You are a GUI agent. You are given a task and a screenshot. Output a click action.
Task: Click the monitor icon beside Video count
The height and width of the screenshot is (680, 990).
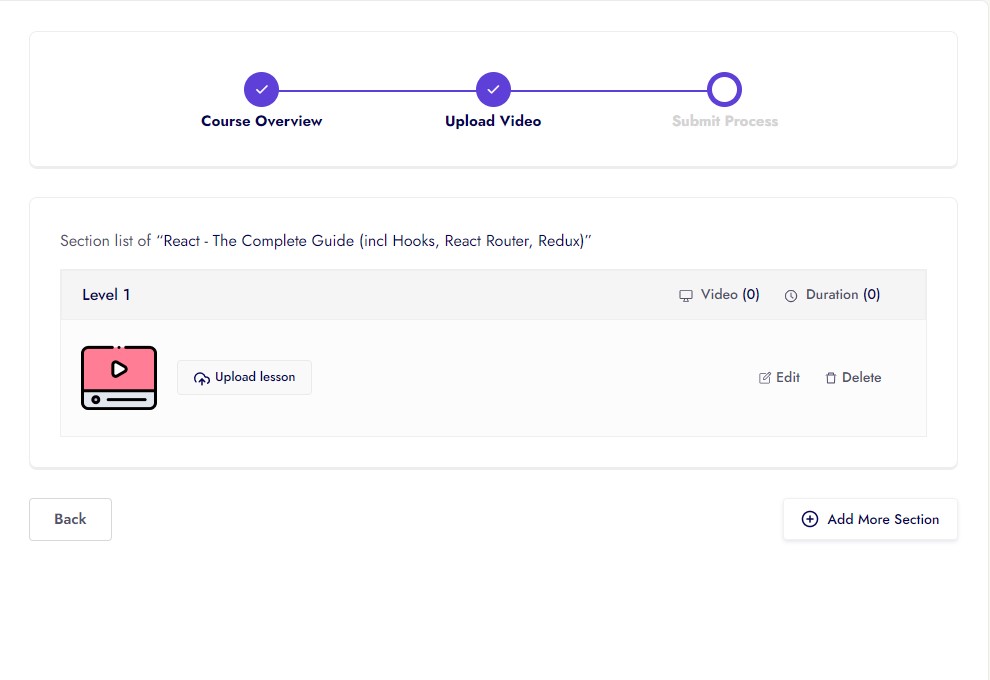[686, 296]
